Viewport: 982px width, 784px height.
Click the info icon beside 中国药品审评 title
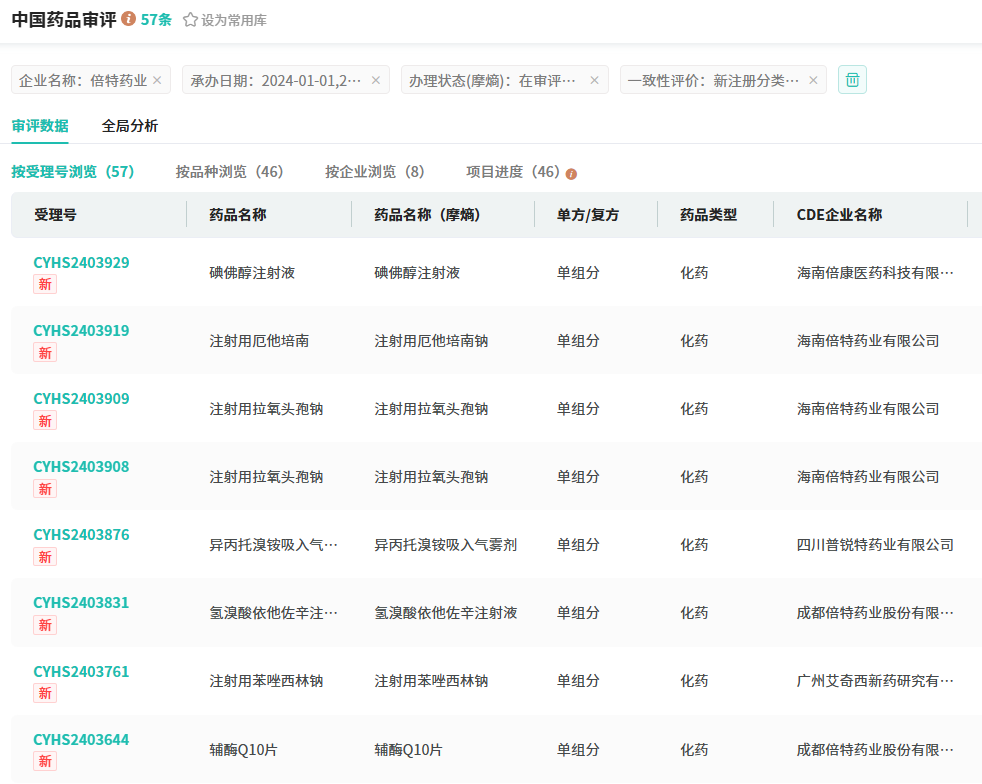(x=129, y=19)
